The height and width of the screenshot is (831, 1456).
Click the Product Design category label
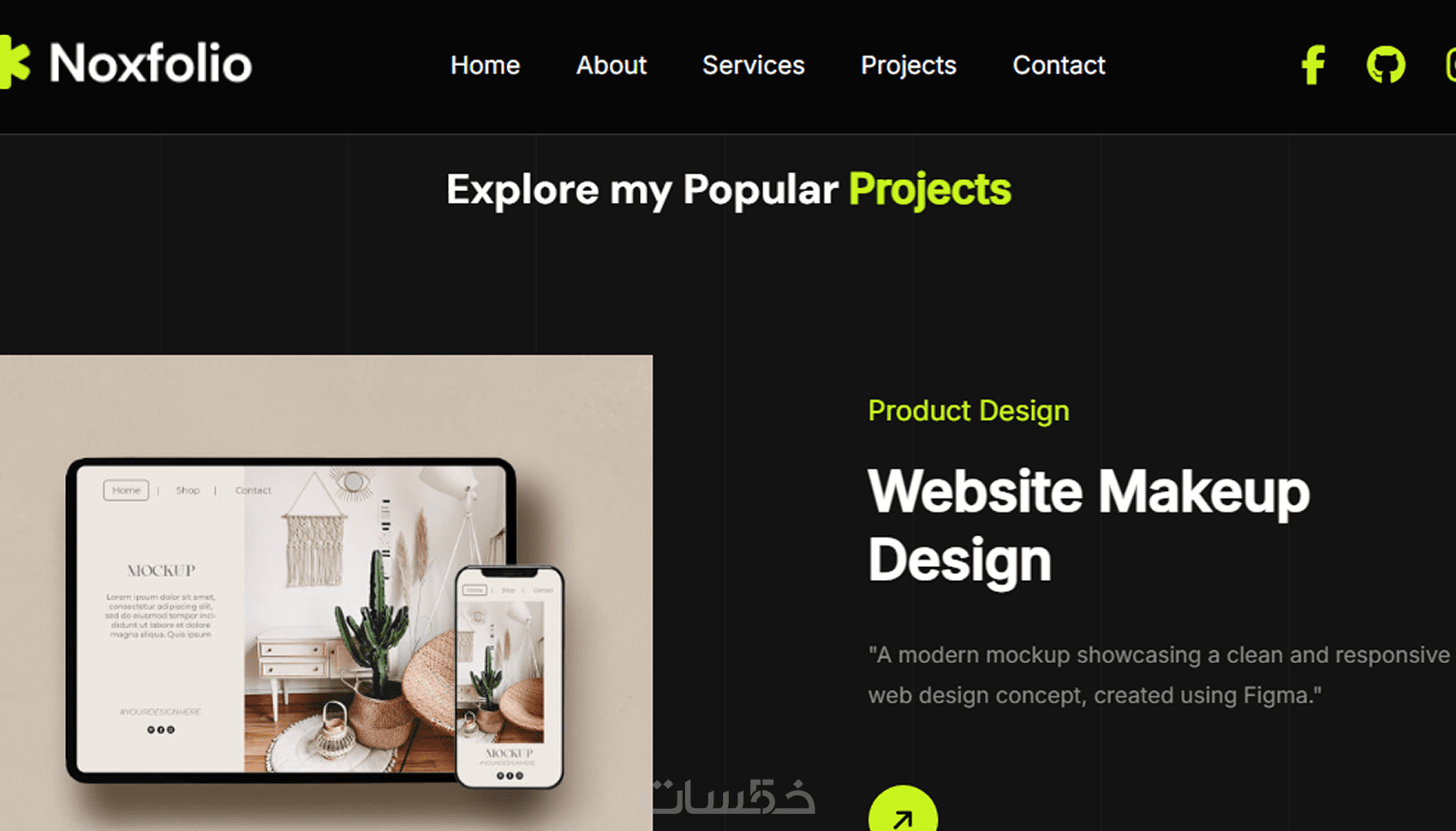point(969,411)
